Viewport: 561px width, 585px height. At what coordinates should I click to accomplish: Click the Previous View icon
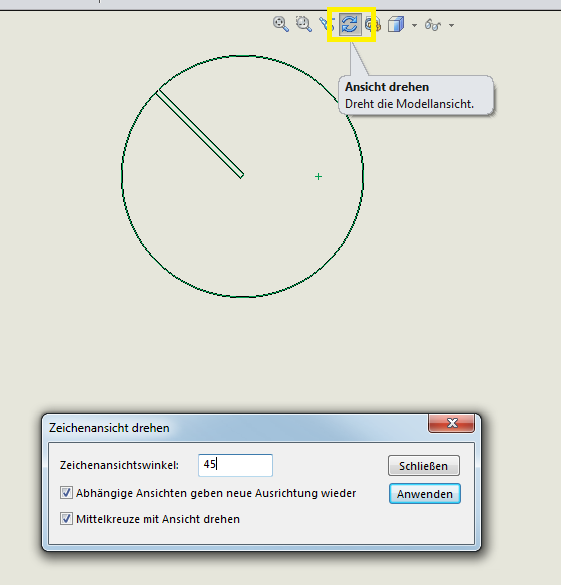click(326, 24)
